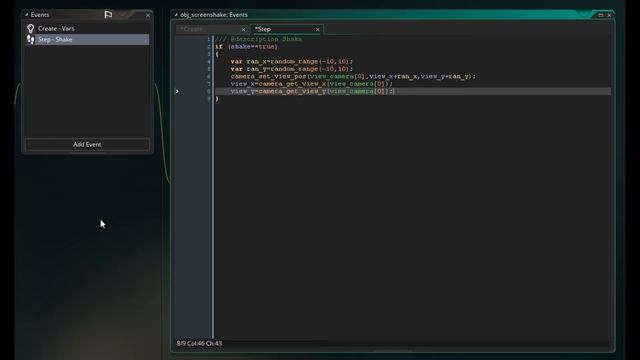Click line number 1 in gutter

click(209, 40)
